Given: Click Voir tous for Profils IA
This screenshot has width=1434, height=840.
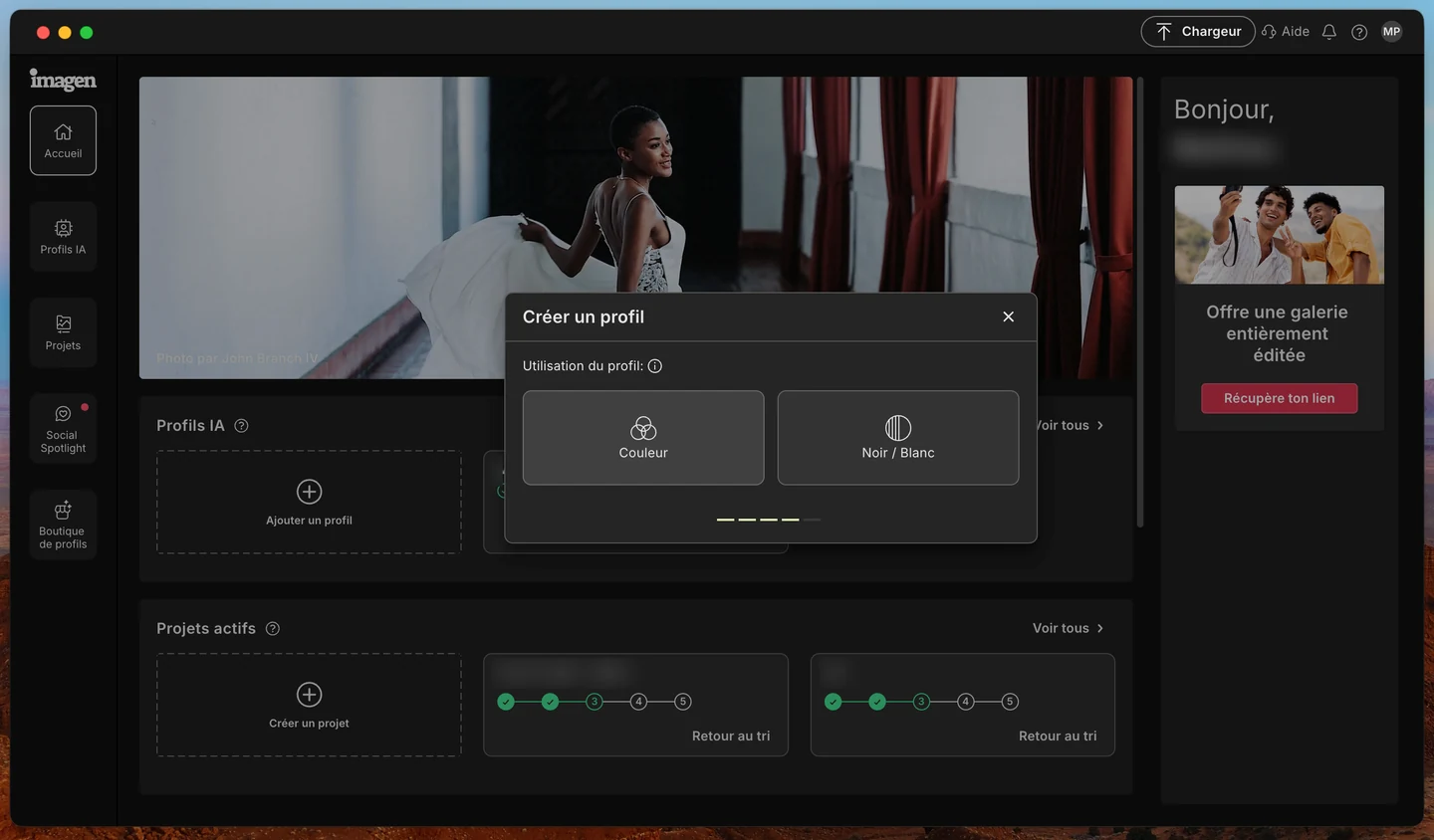Looking at the screenshot, I should 1071,425.
